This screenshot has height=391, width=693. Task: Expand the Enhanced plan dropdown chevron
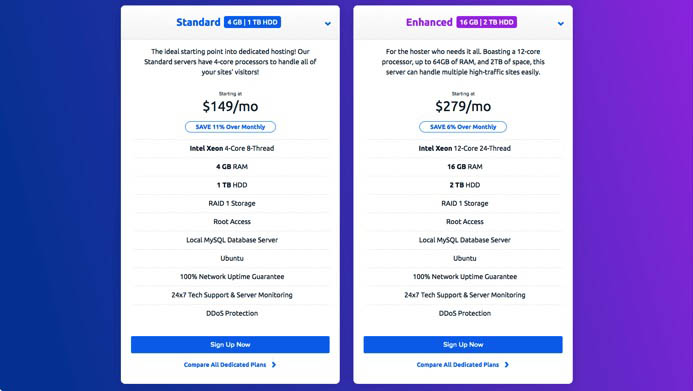560,24
